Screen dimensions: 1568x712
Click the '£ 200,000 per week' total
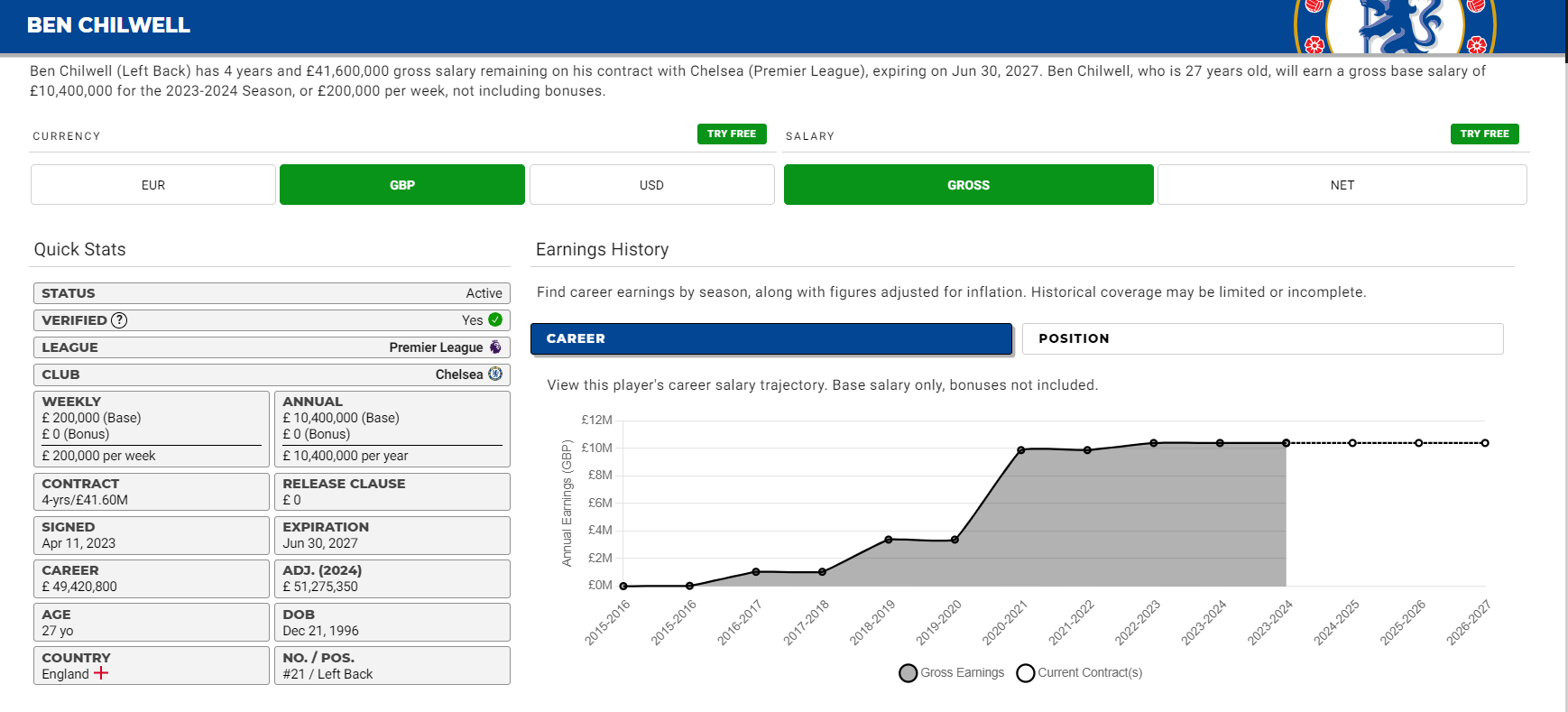[98, 456]
